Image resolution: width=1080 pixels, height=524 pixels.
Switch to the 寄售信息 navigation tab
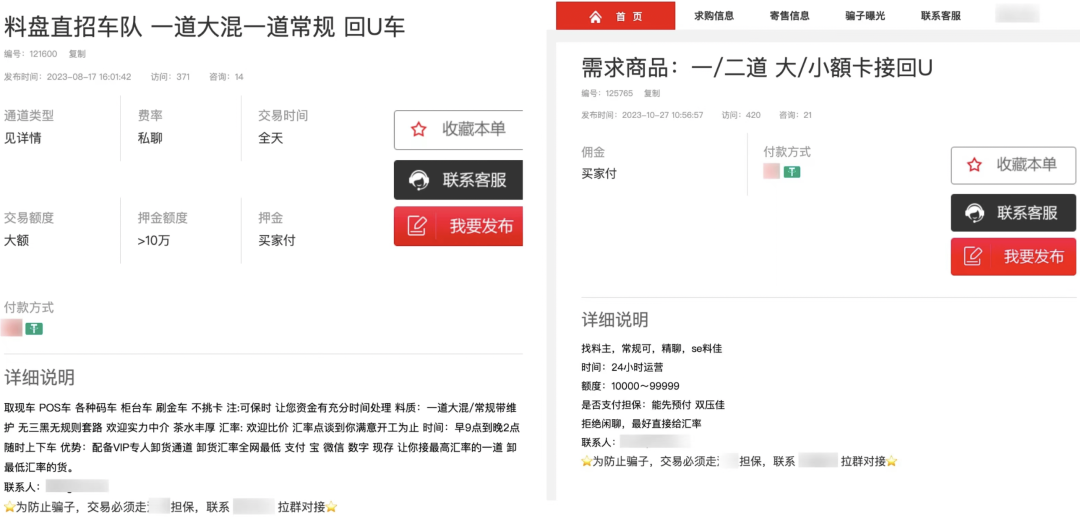tap(790, 16)
